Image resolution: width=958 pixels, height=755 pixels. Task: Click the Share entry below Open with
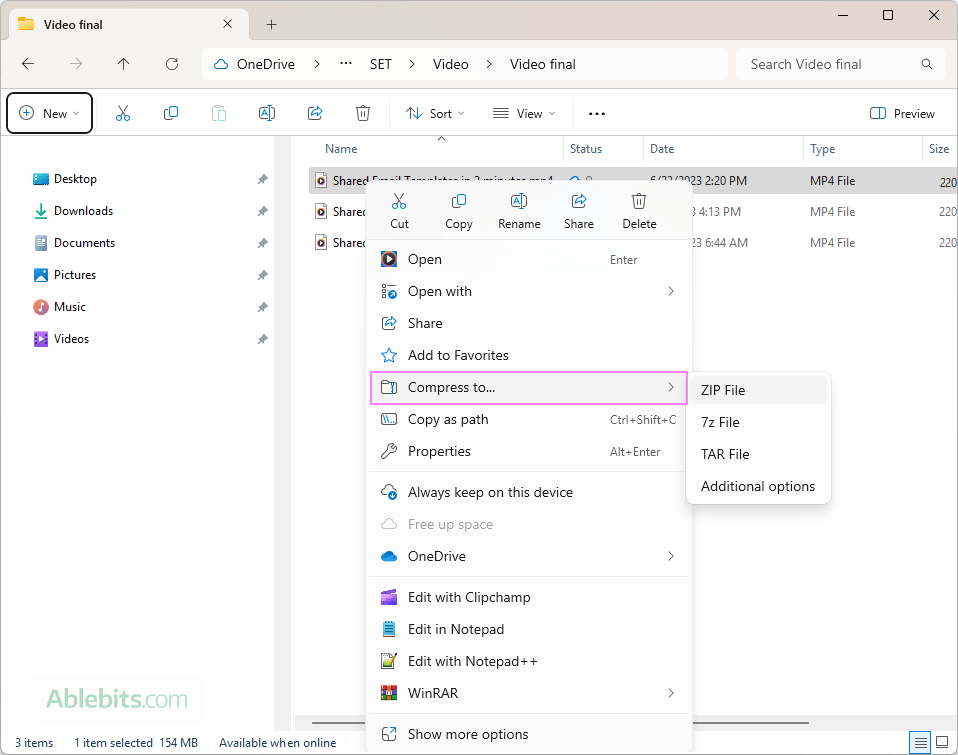click(529, 323)
